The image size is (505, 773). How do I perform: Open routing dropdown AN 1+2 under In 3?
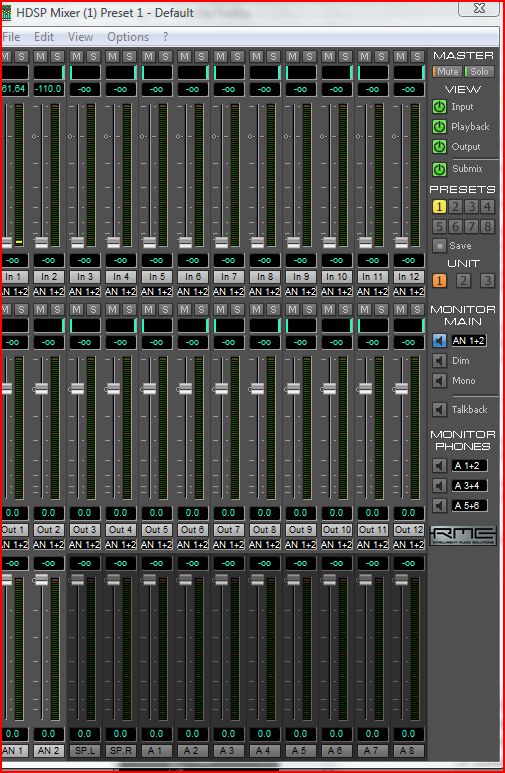(85, 292)
